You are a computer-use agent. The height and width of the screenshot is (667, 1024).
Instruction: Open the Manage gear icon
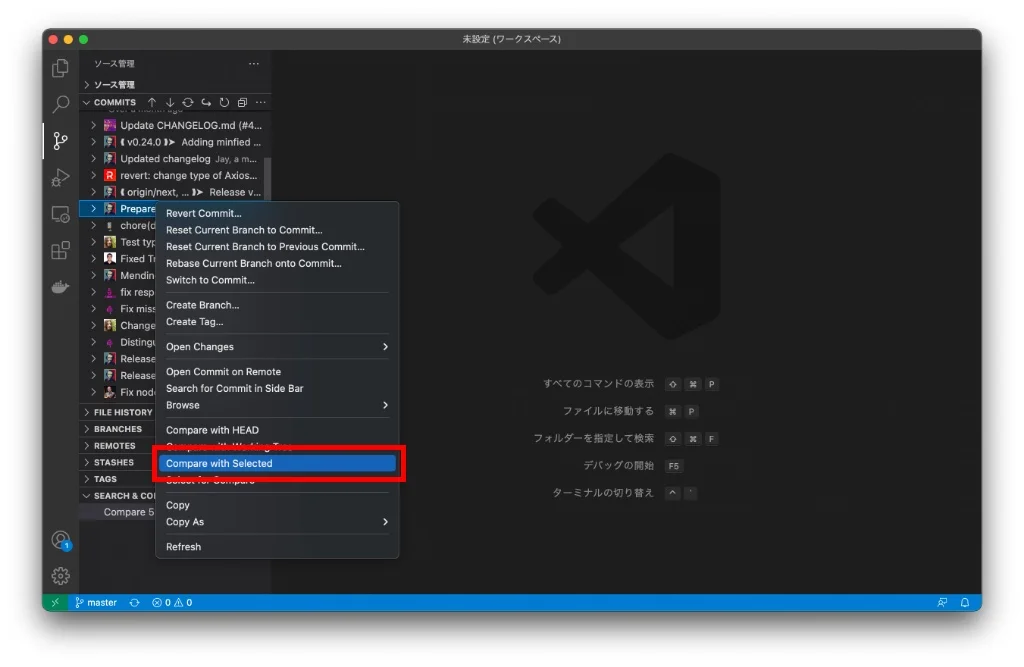pyautogui.click(x=60, y=576)
